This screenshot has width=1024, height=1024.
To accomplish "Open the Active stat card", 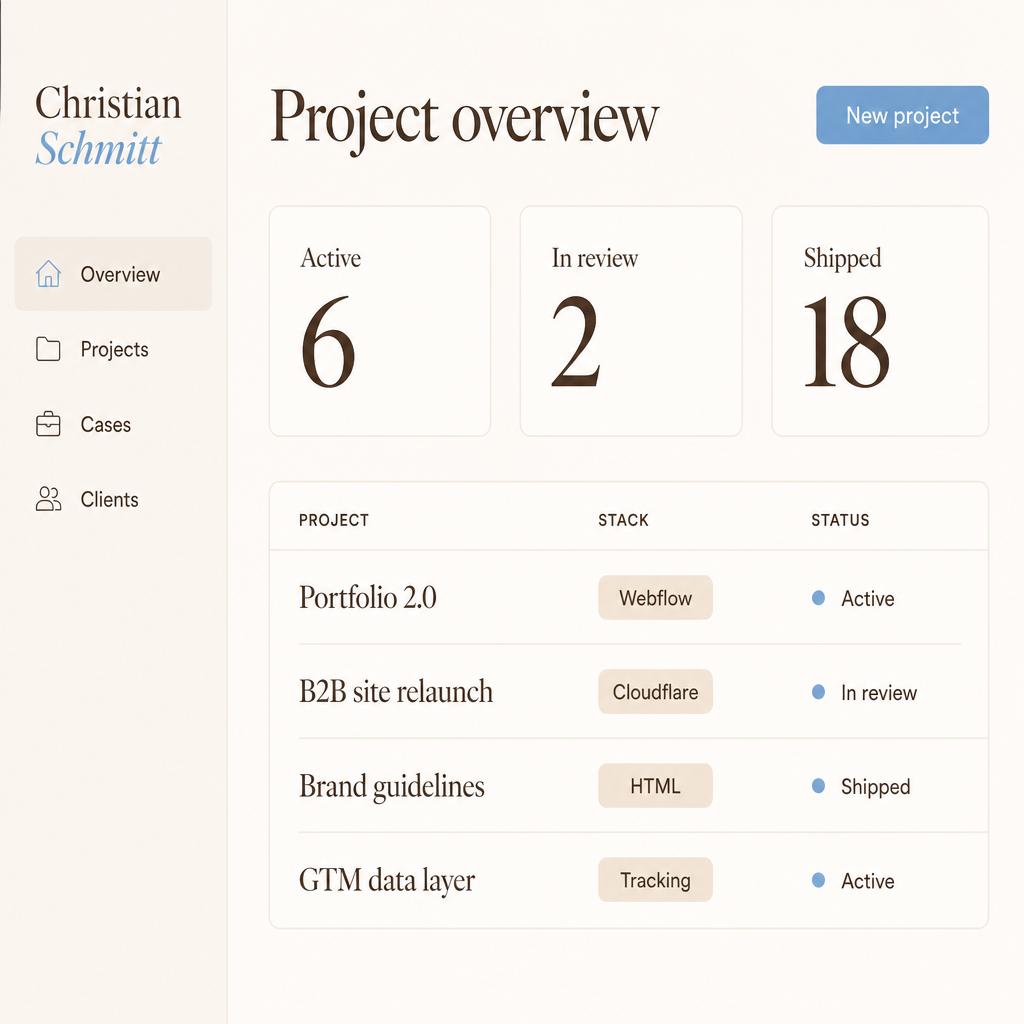I will coord(380,321).
